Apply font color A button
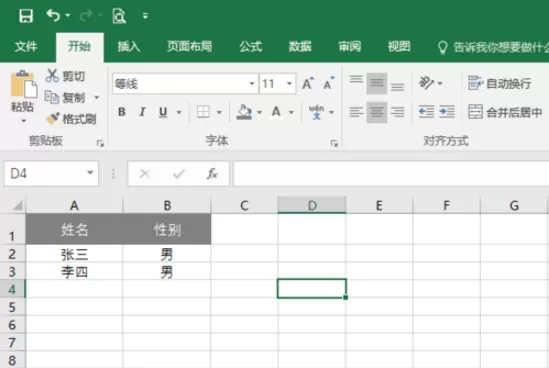 click(276, 112)
